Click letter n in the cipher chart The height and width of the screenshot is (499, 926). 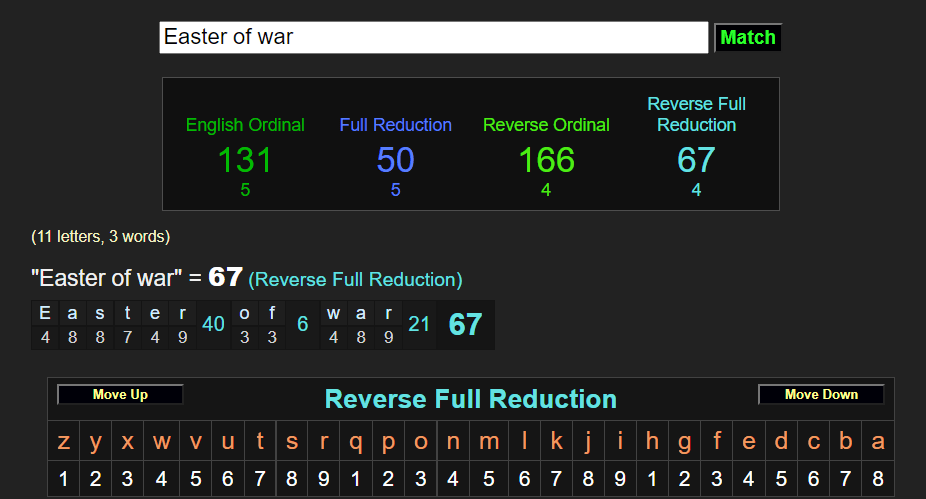(x=453, y=441)
